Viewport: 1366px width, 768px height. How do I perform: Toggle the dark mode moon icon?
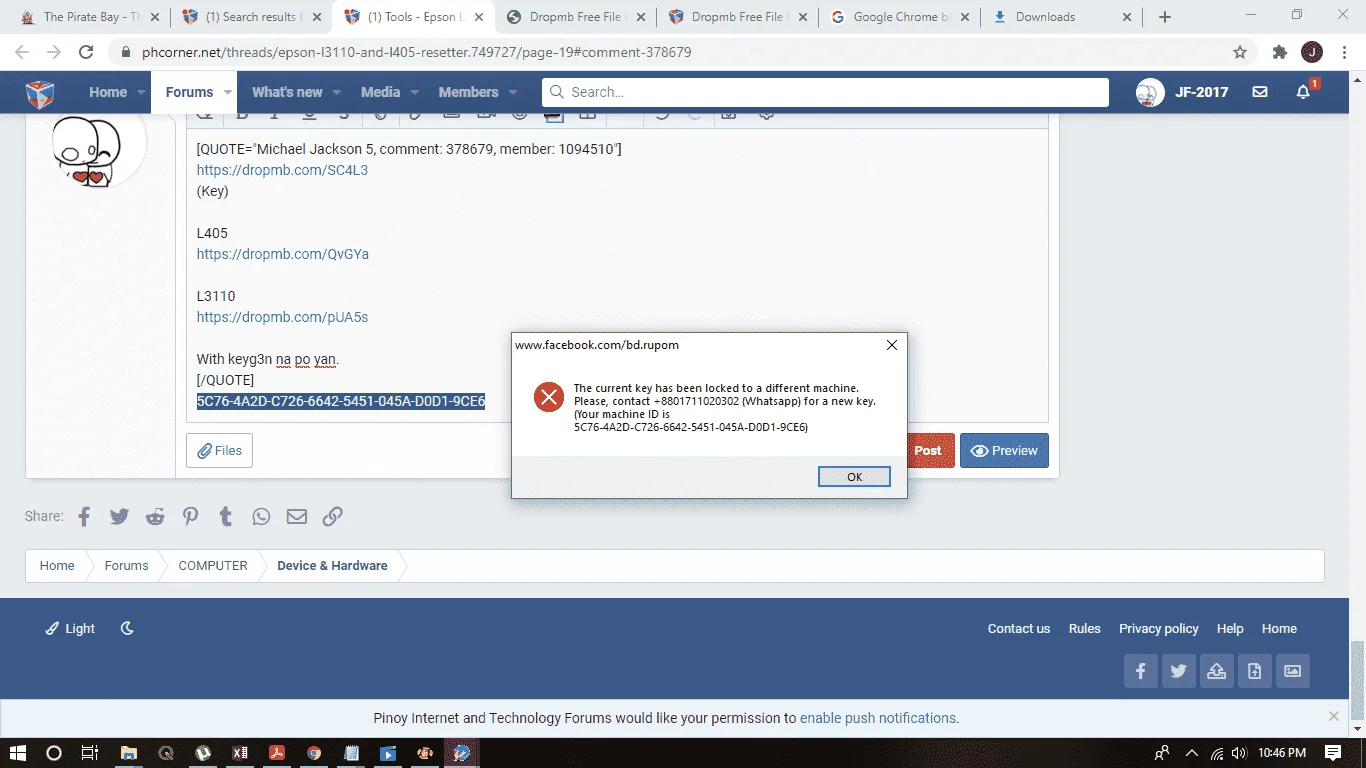click(127, 628)
